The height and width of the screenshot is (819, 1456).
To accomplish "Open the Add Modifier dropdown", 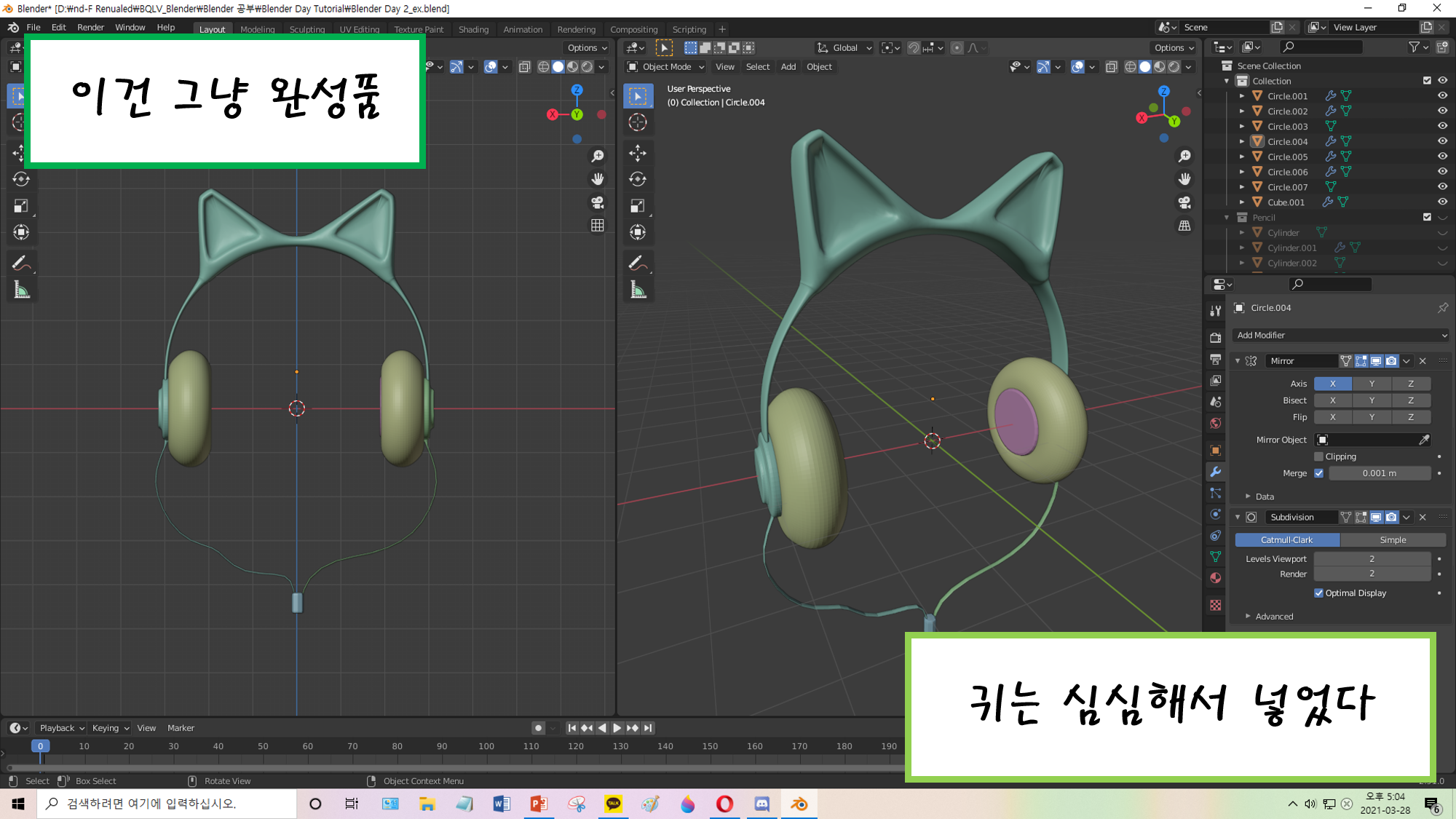I will 1341,335.
